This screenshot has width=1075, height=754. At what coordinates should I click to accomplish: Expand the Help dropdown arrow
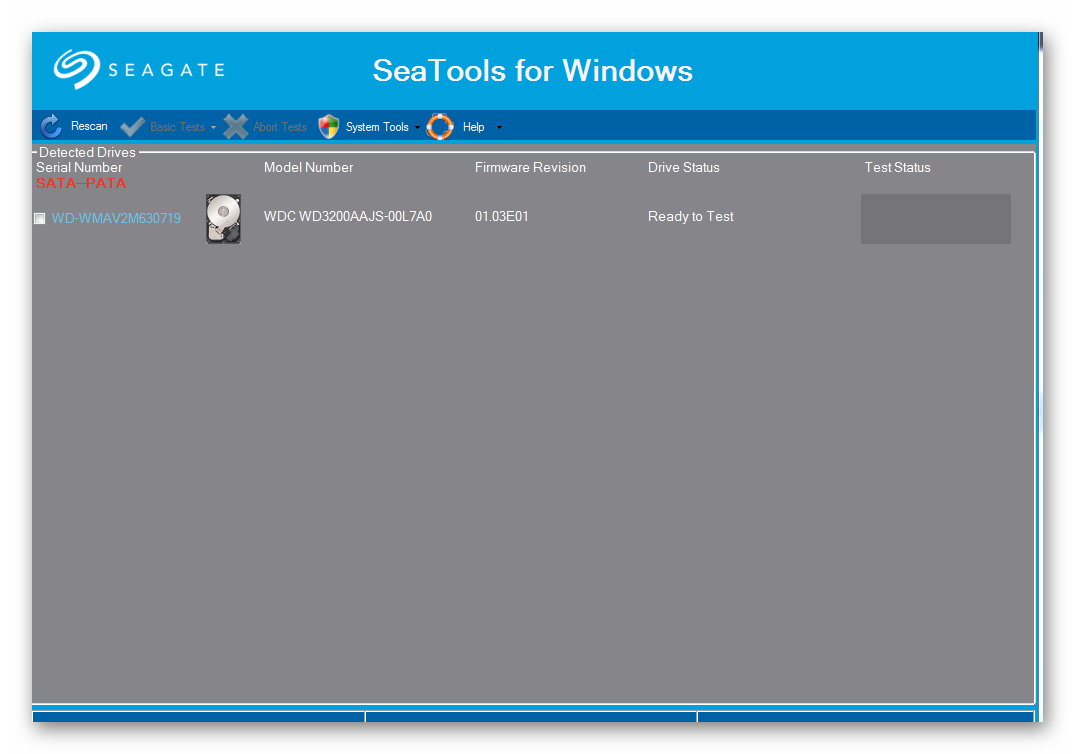(x=499, y=127)
